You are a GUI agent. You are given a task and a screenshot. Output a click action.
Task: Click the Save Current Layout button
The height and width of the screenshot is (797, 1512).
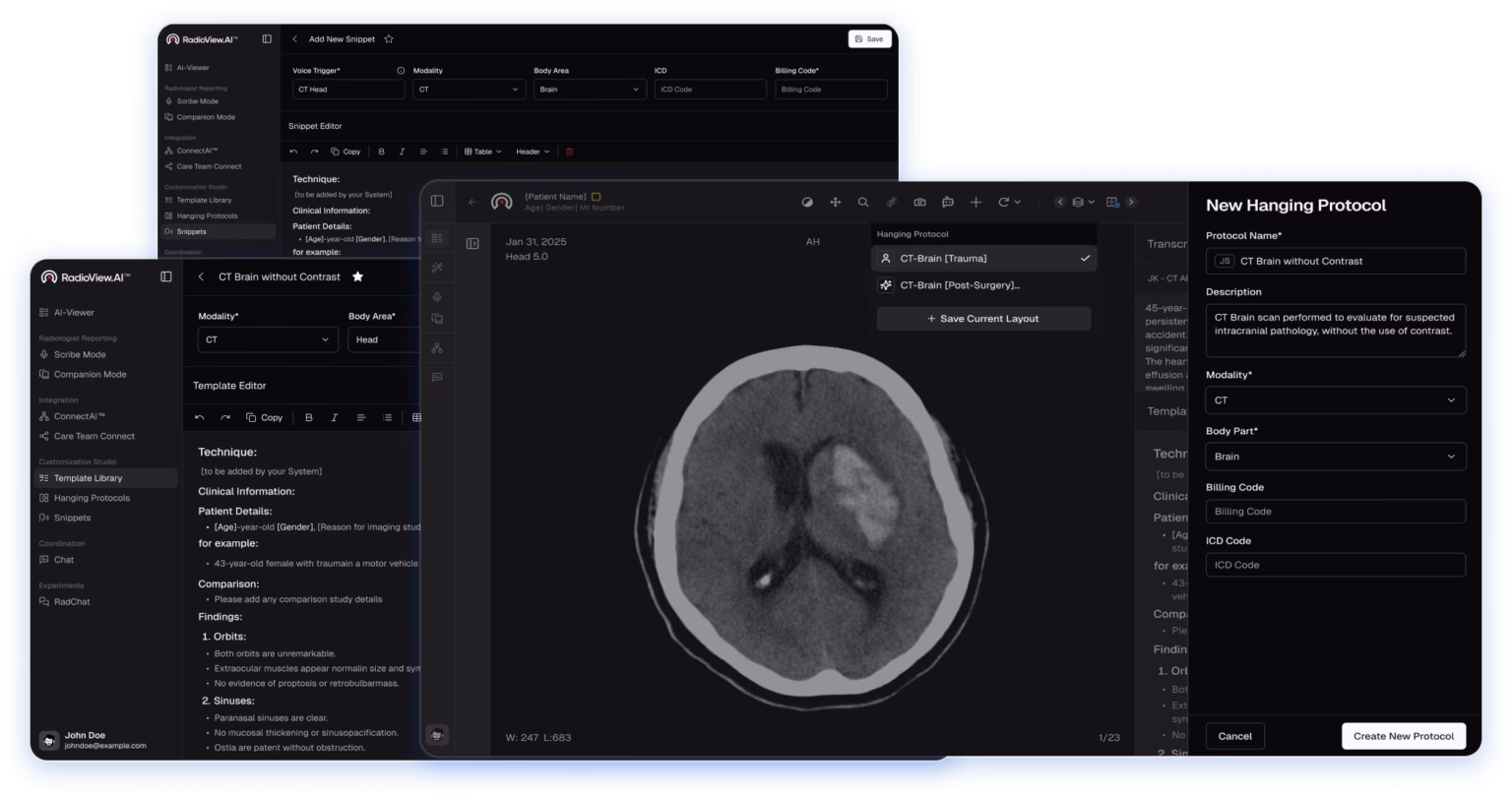tap(982, 319)
